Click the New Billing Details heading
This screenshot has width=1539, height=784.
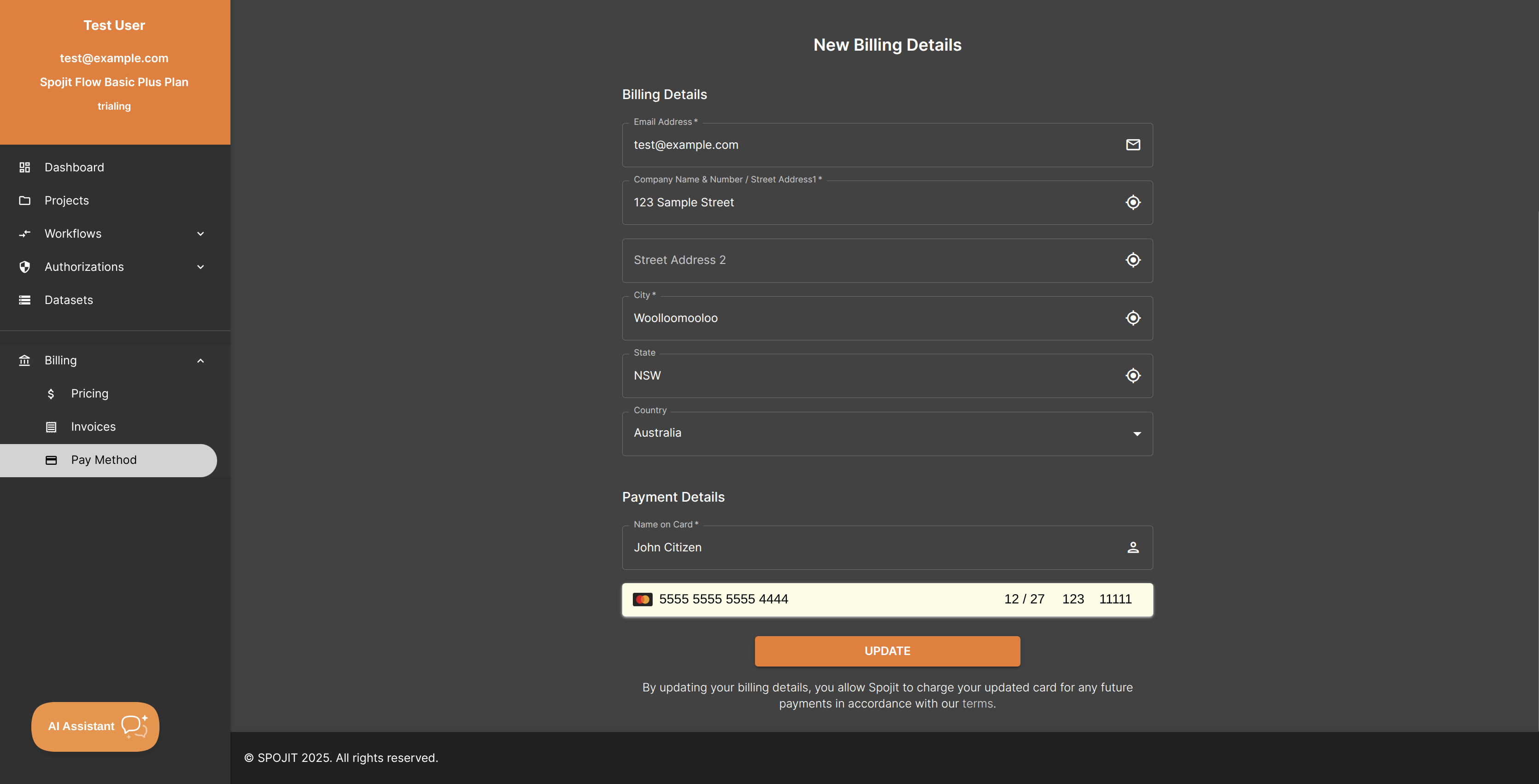(887, 45)
